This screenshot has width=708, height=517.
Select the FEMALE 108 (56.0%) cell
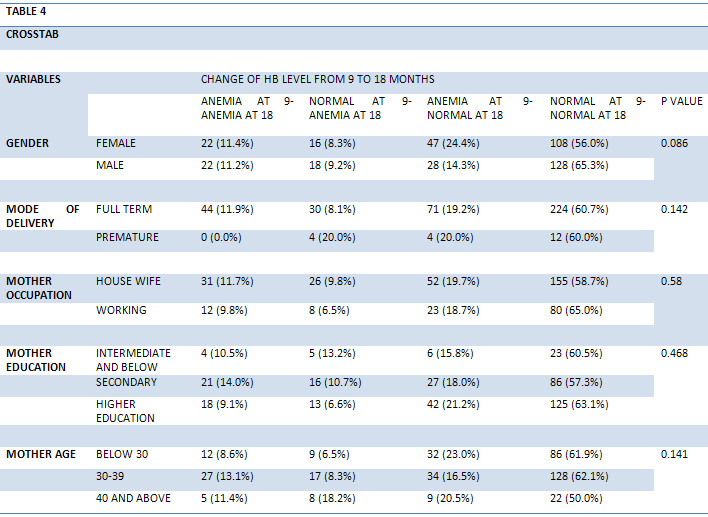point(579,143)
